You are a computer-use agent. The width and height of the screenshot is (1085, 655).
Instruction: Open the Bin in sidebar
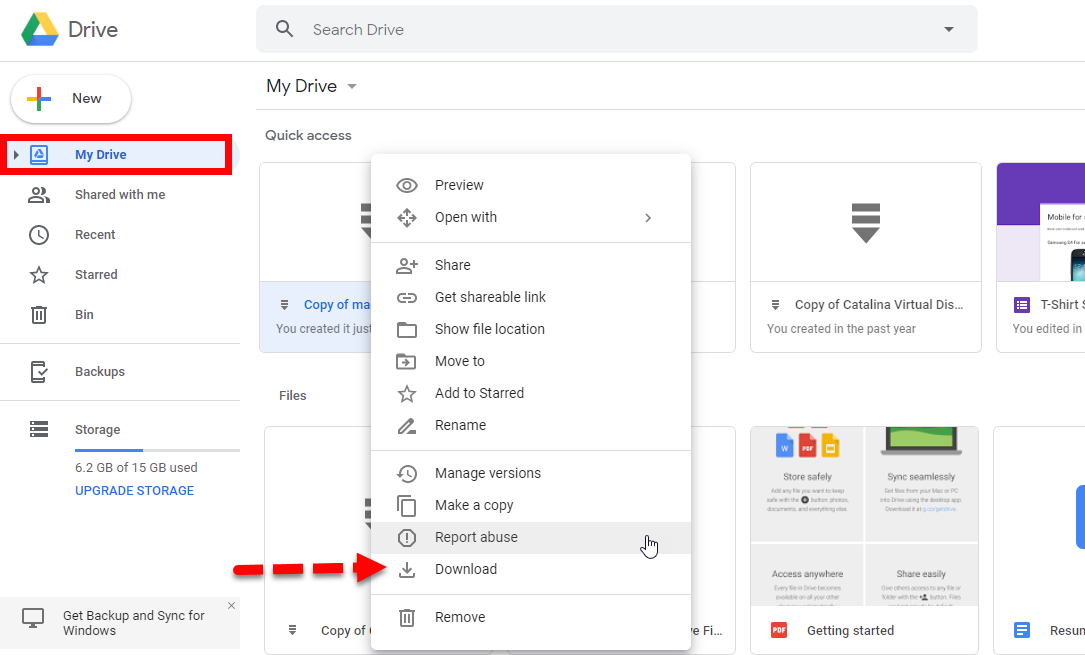(84, 315)
